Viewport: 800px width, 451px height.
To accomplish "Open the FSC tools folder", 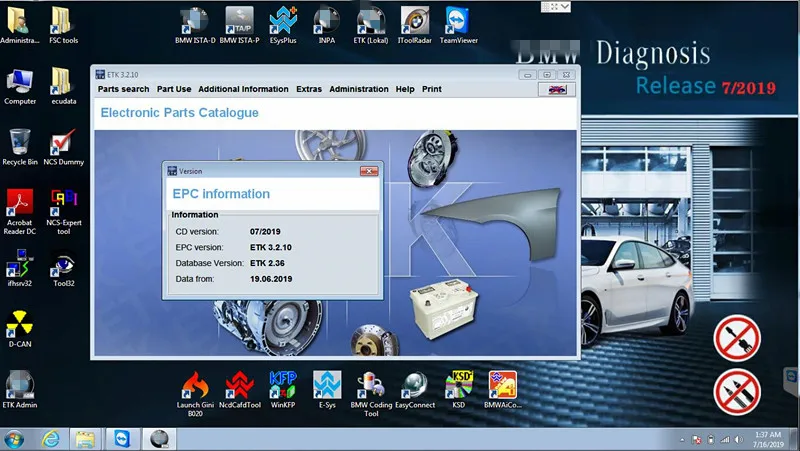I will 63,24.
